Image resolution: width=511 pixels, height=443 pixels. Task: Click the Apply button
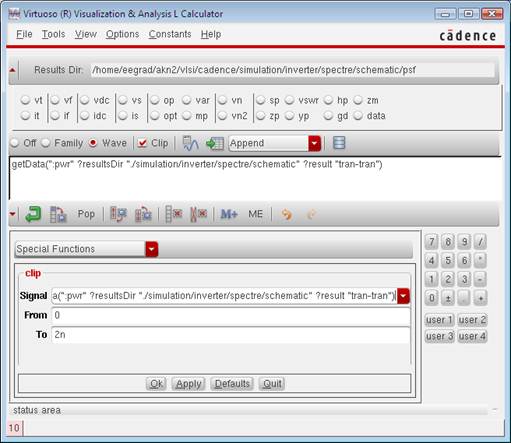point(189,384)
